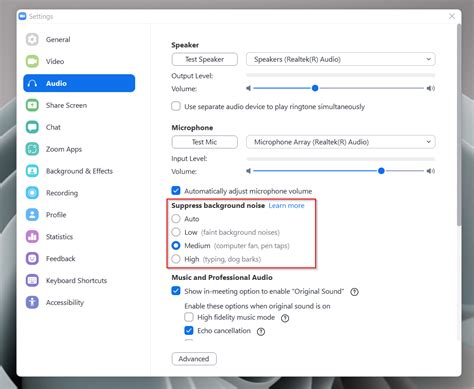The height and width of the screenshot is (389, 474).
Task: Click the Zoom Apps icon
Action: tap(32, 149)
